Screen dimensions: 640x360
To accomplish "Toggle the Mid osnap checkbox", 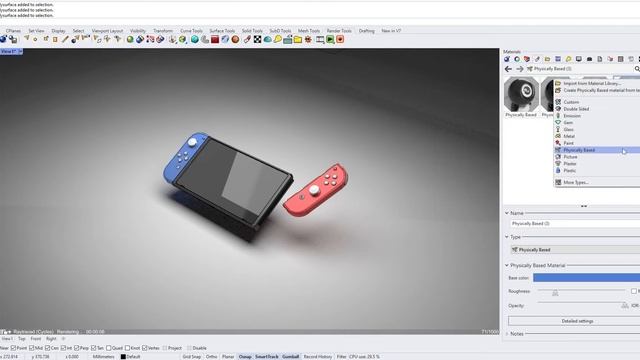I will click(x=31, y=348).
